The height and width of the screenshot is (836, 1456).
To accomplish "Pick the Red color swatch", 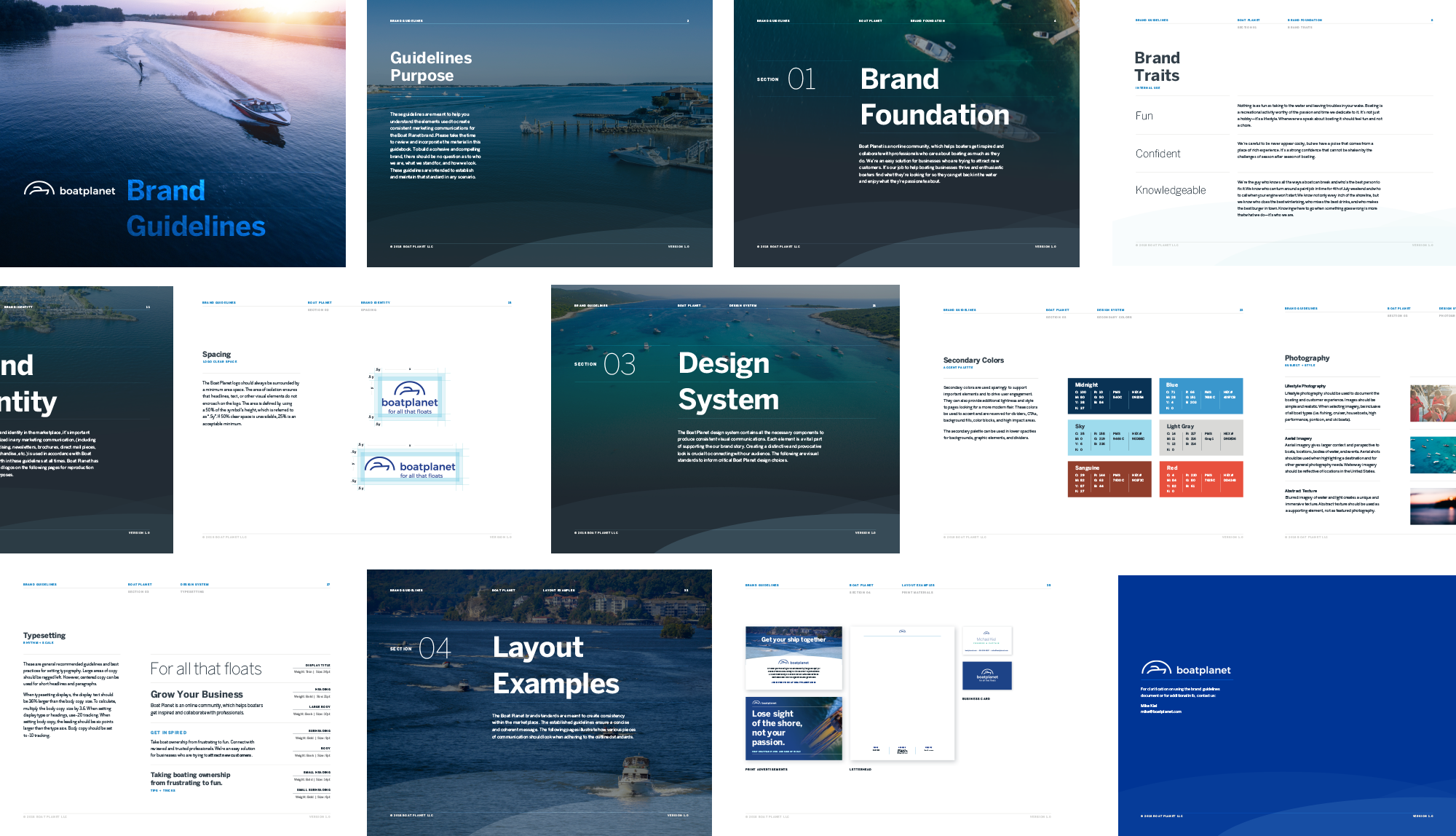I will tap(1200, 479).
